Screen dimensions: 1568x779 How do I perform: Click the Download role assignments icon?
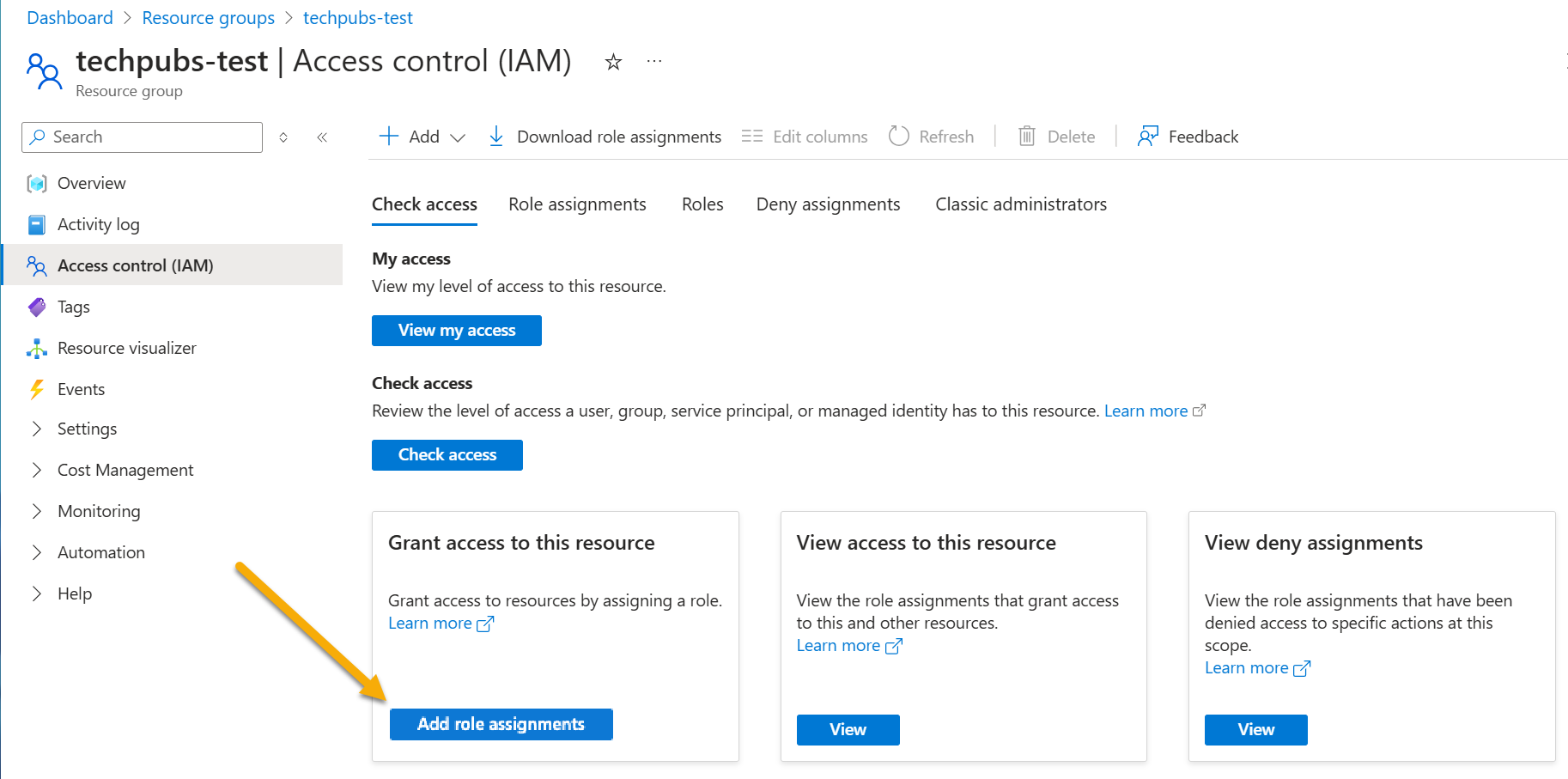496,137
